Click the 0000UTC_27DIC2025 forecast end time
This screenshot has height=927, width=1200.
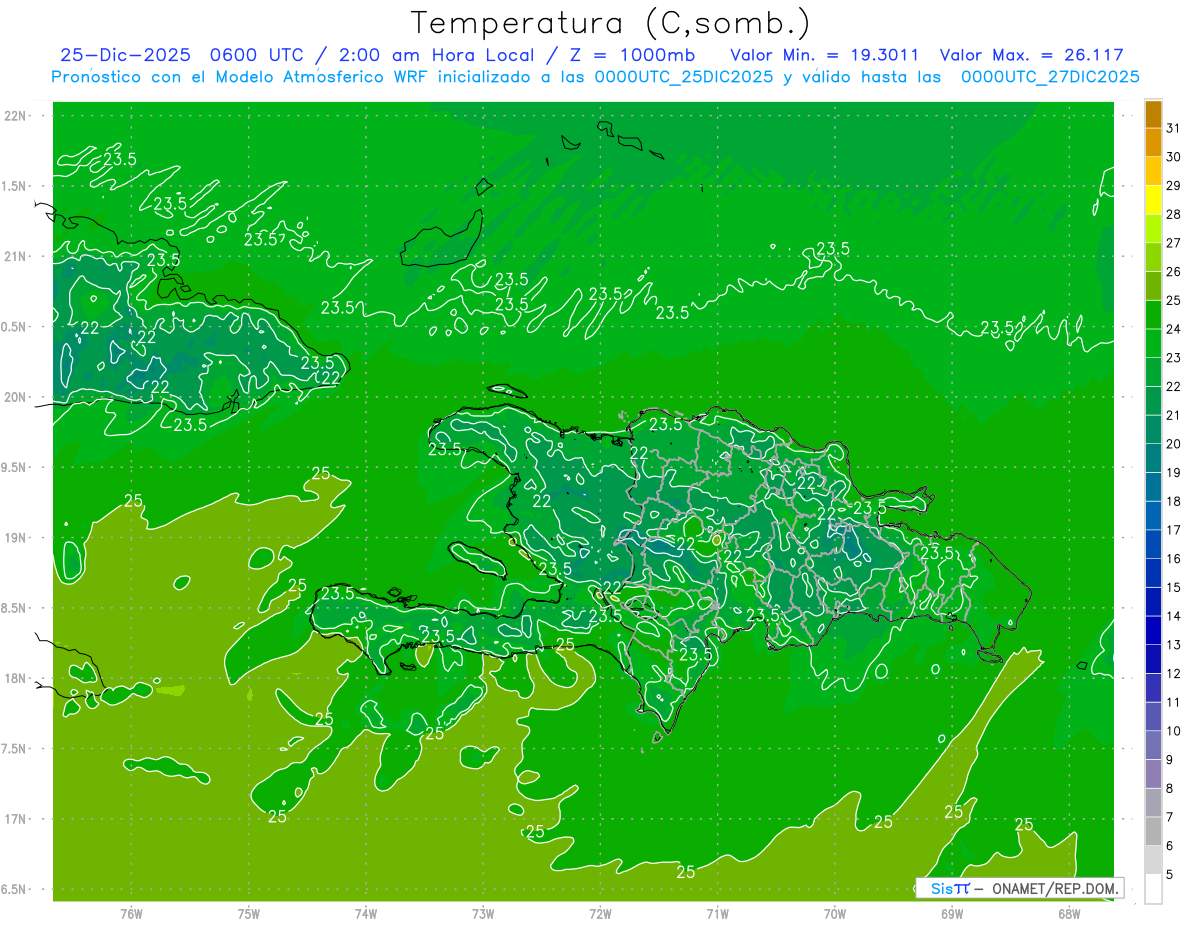pos(1050,77)
